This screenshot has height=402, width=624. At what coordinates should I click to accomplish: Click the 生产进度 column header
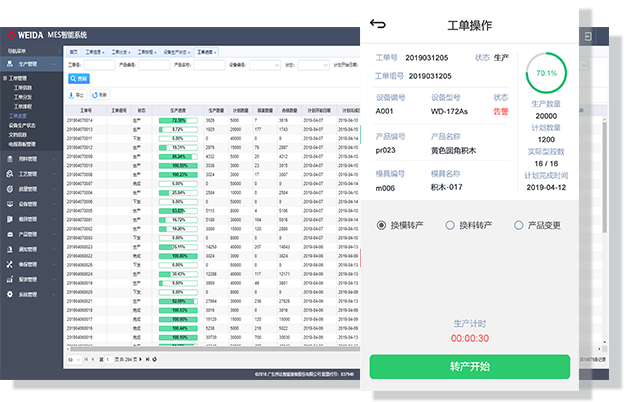(x=178, y=110)
